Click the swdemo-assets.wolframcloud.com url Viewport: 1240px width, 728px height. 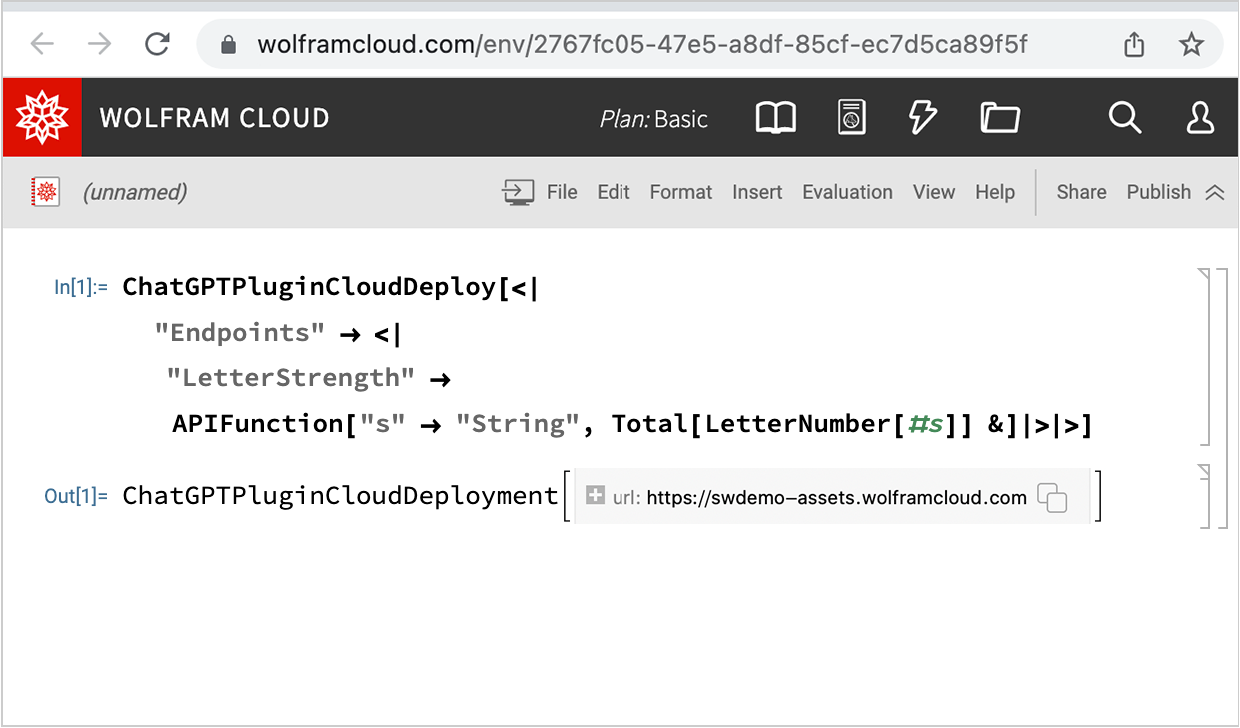[x=836, y=497]
